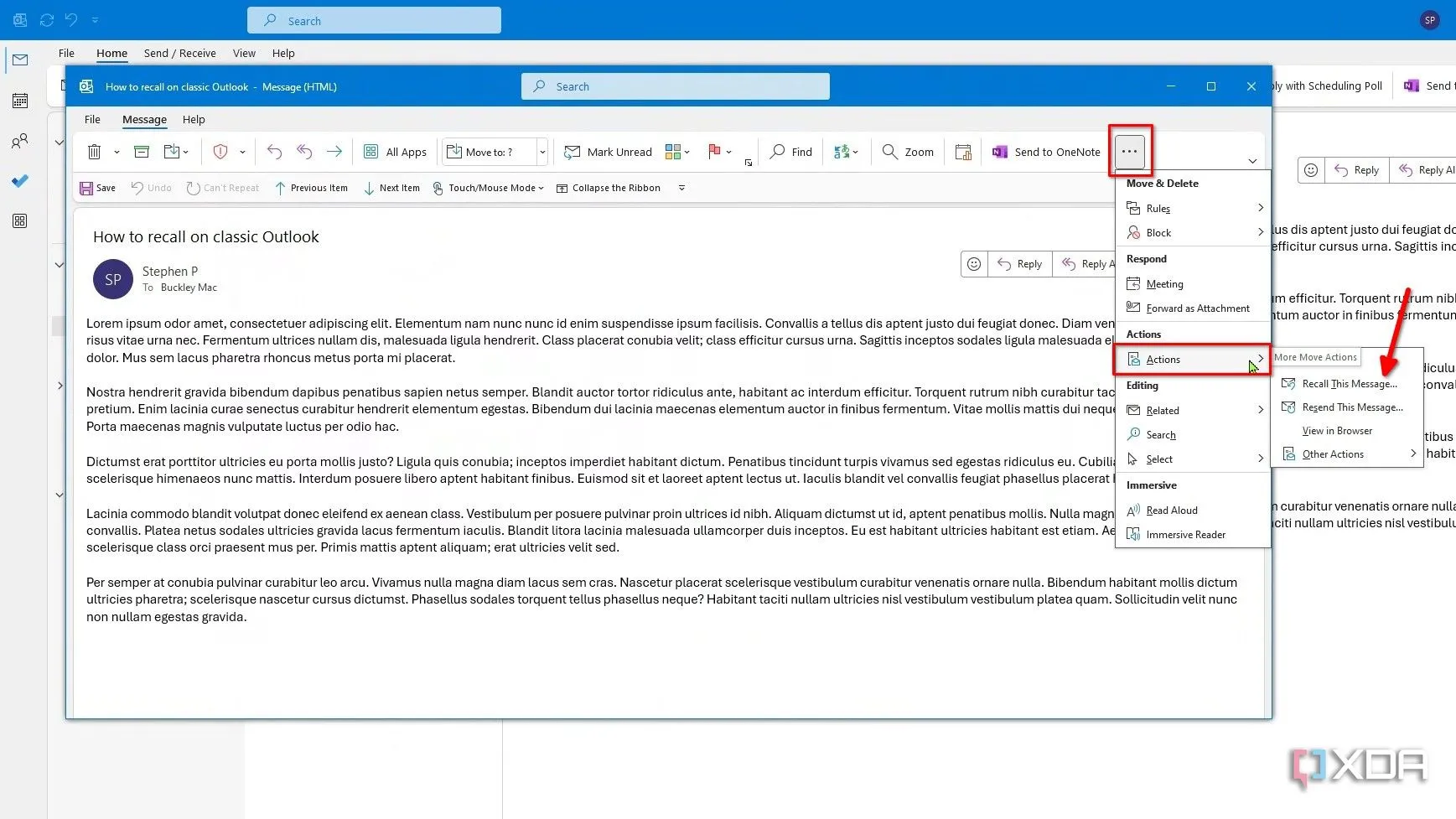Click the Viva Insights calendar chart icon

click(964, 152)
